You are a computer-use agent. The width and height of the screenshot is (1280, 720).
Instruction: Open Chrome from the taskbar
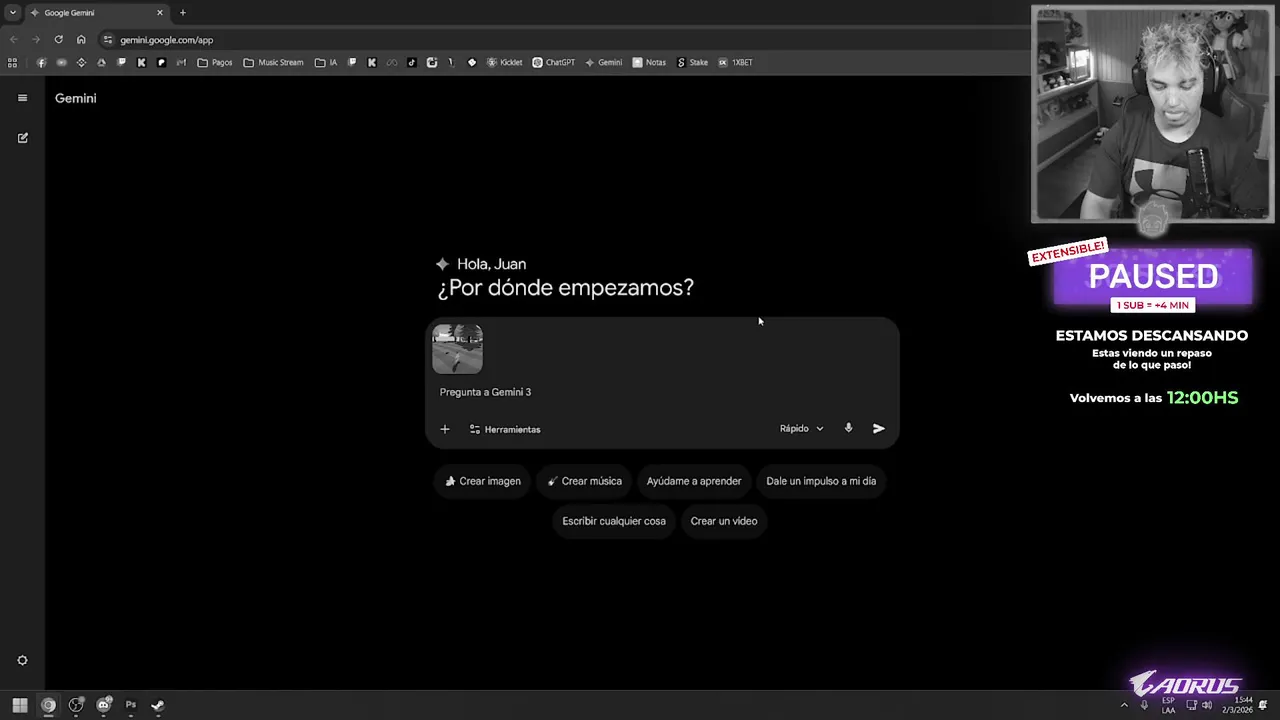pos(48,705)
